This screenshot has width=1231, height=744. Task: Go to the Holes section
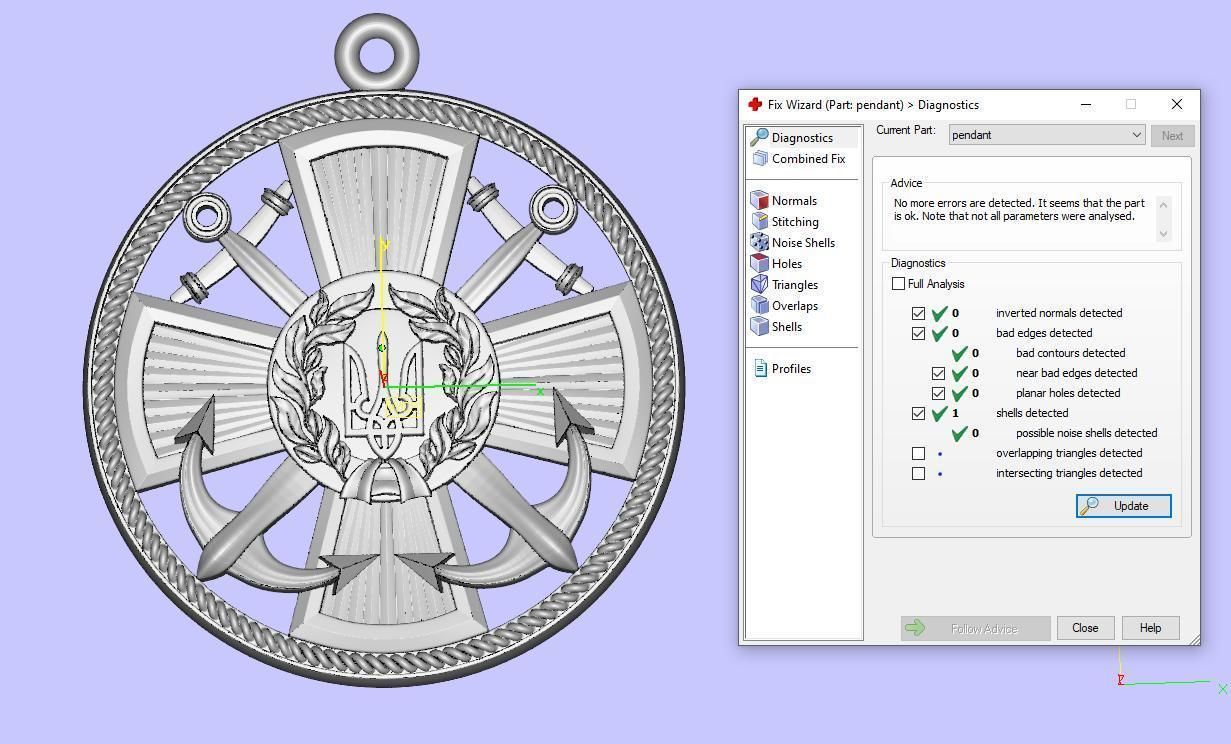pos(786,264)
